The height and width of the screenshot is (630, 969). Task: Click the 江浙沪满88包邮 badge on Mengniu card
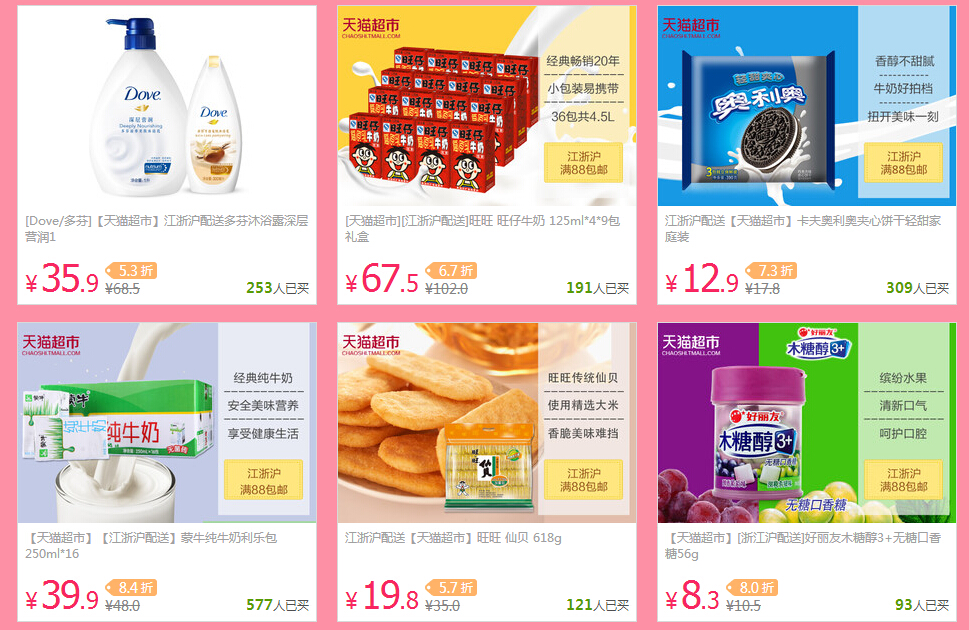264,480
